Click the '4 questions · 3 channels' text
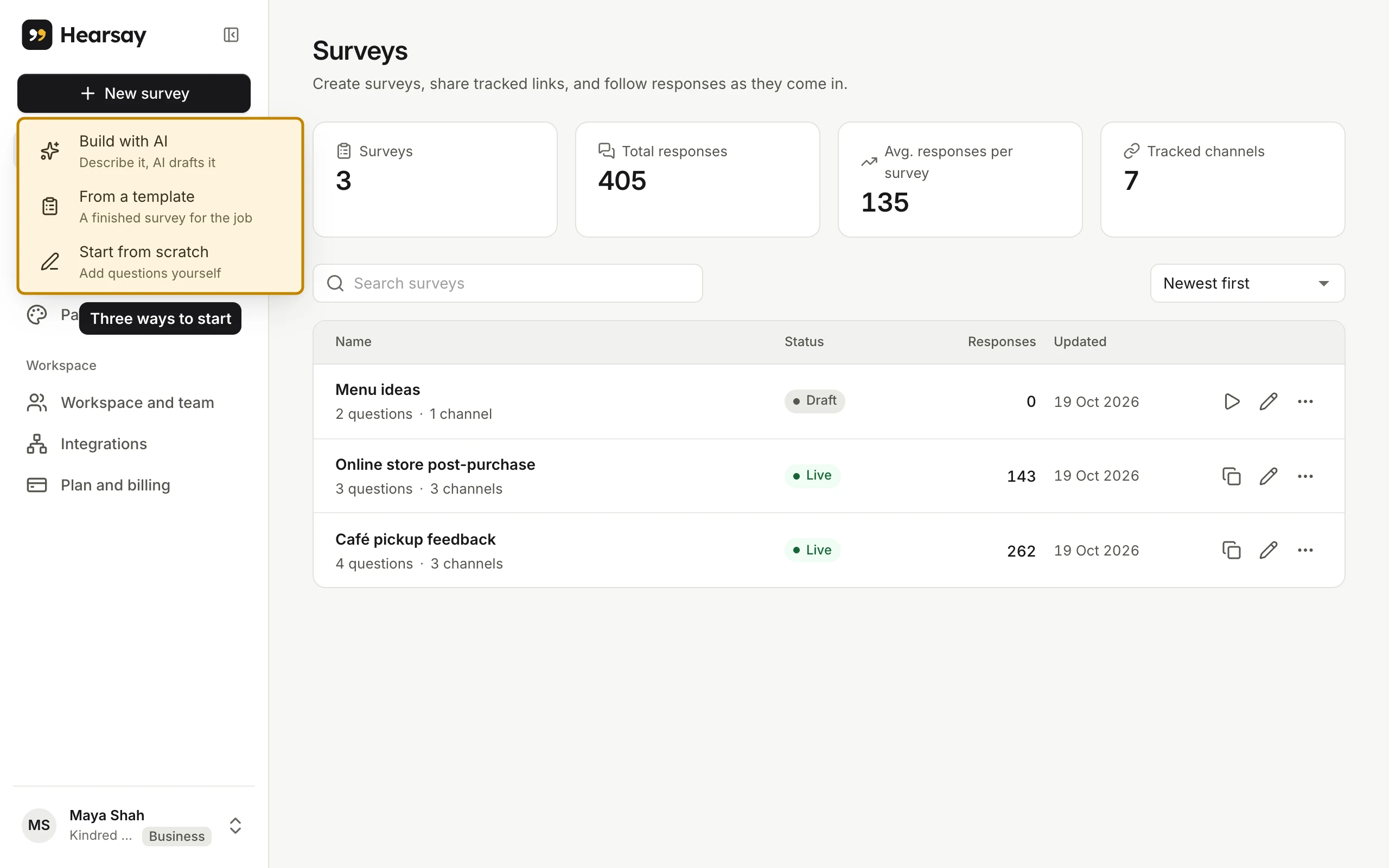This screenshot has width=1389, height=868. click(419, 564)
